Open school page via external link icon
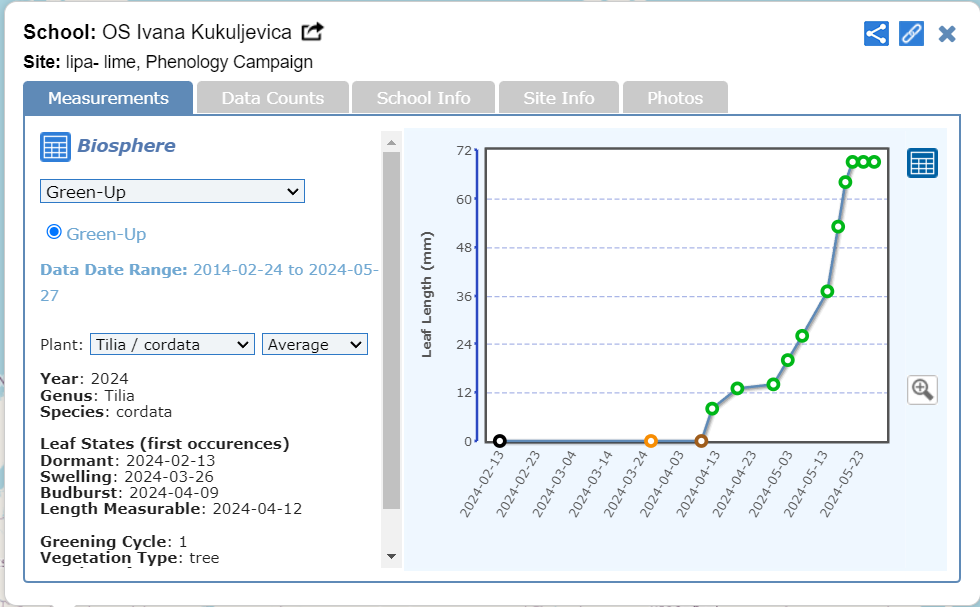980x607 pixels. (312, 32)
